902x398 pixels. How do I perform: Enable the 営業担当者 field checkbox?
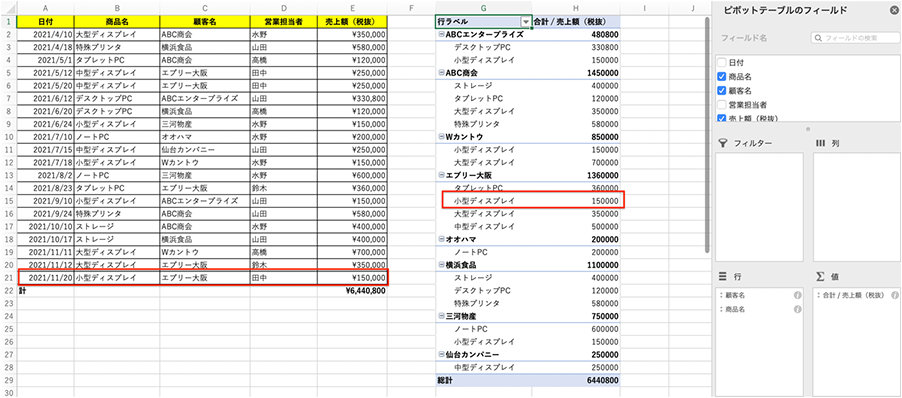(x=722, y=105)
